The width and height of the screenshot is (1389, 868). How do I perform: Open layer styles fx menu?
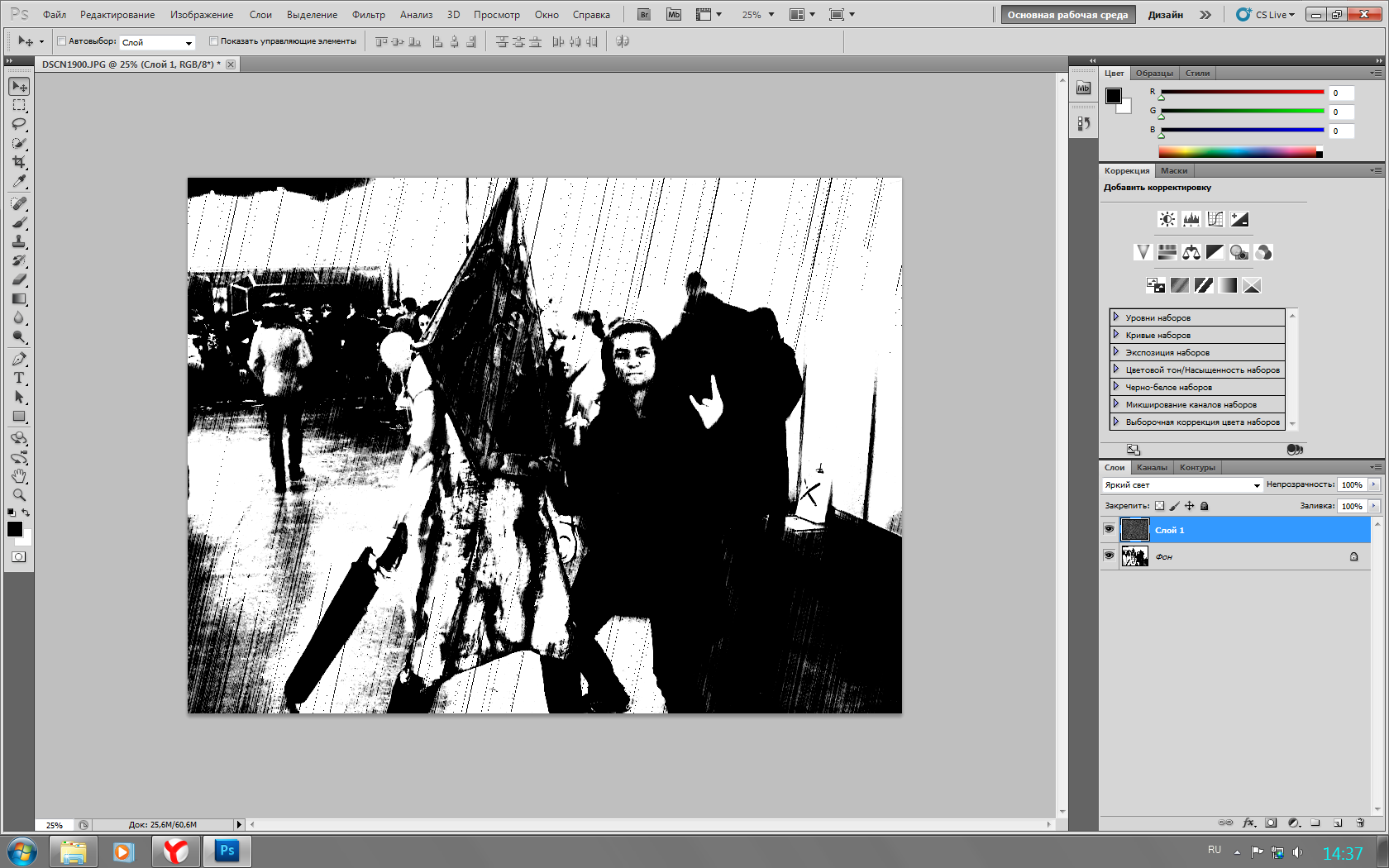pos(1249,823)
